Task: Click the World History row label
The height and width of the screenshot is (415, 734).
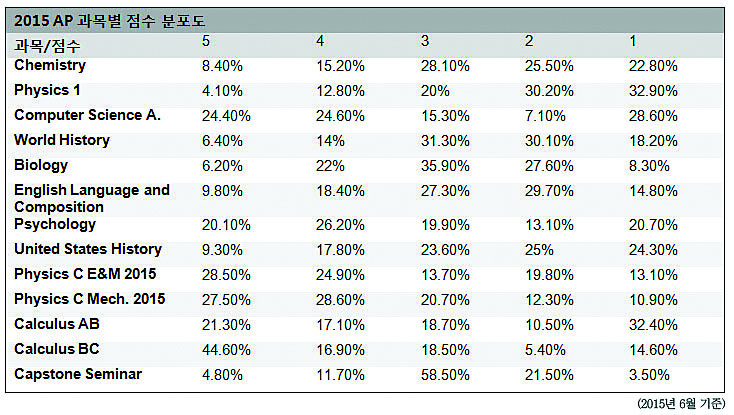Action: 62,140
